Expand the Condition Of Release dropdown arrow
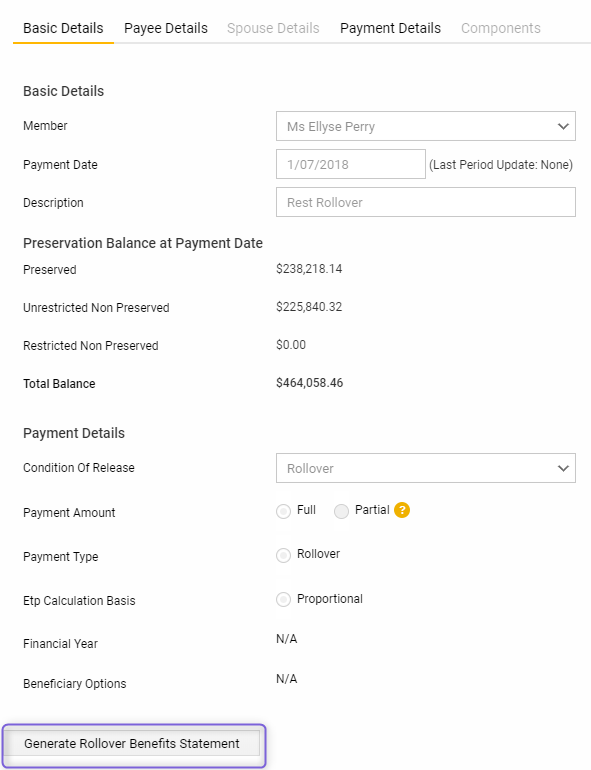The width and height of the screenshot is (591, 770). [563, 468]
